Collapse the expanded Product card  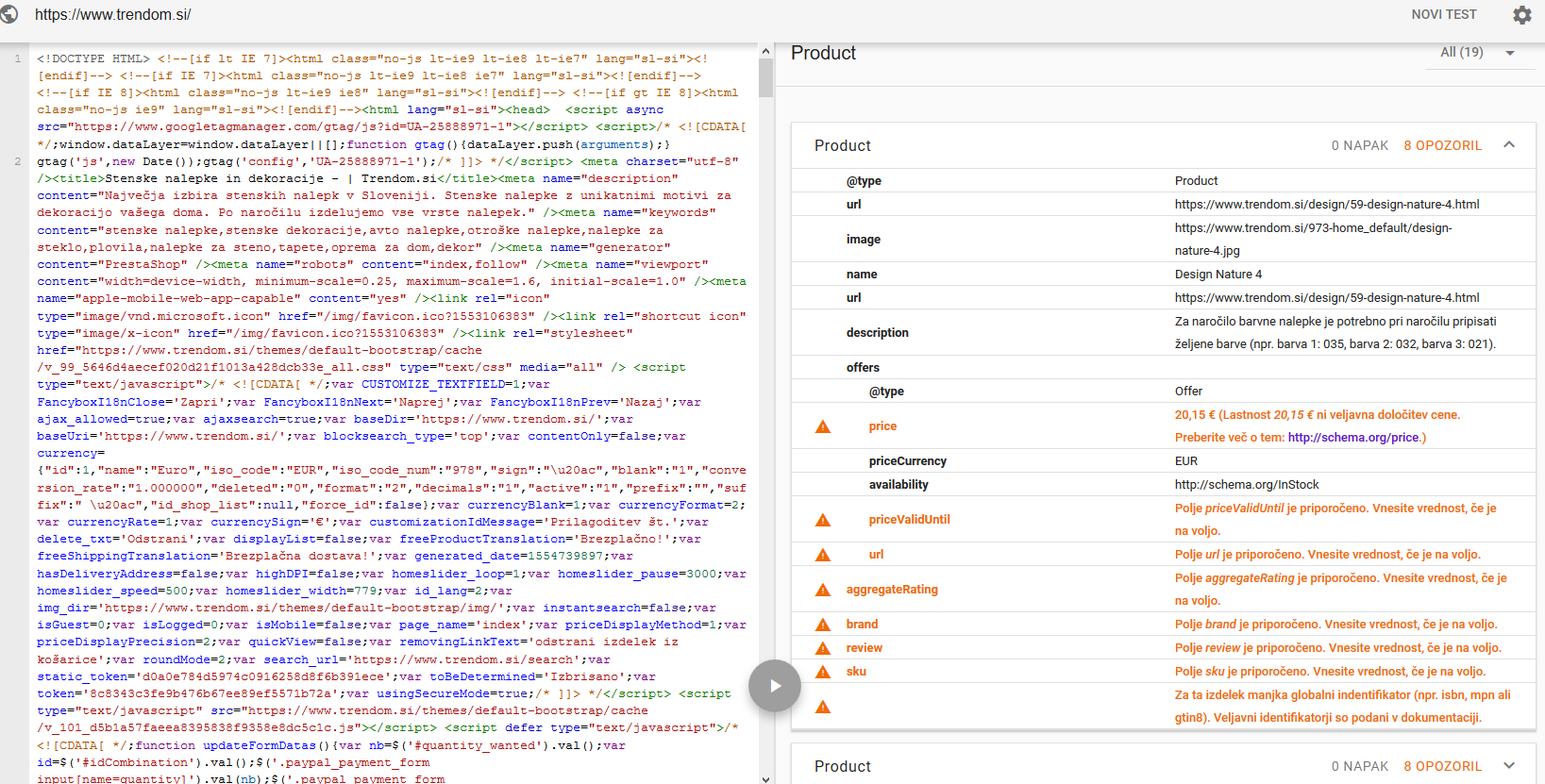[x=1509, y=145]
